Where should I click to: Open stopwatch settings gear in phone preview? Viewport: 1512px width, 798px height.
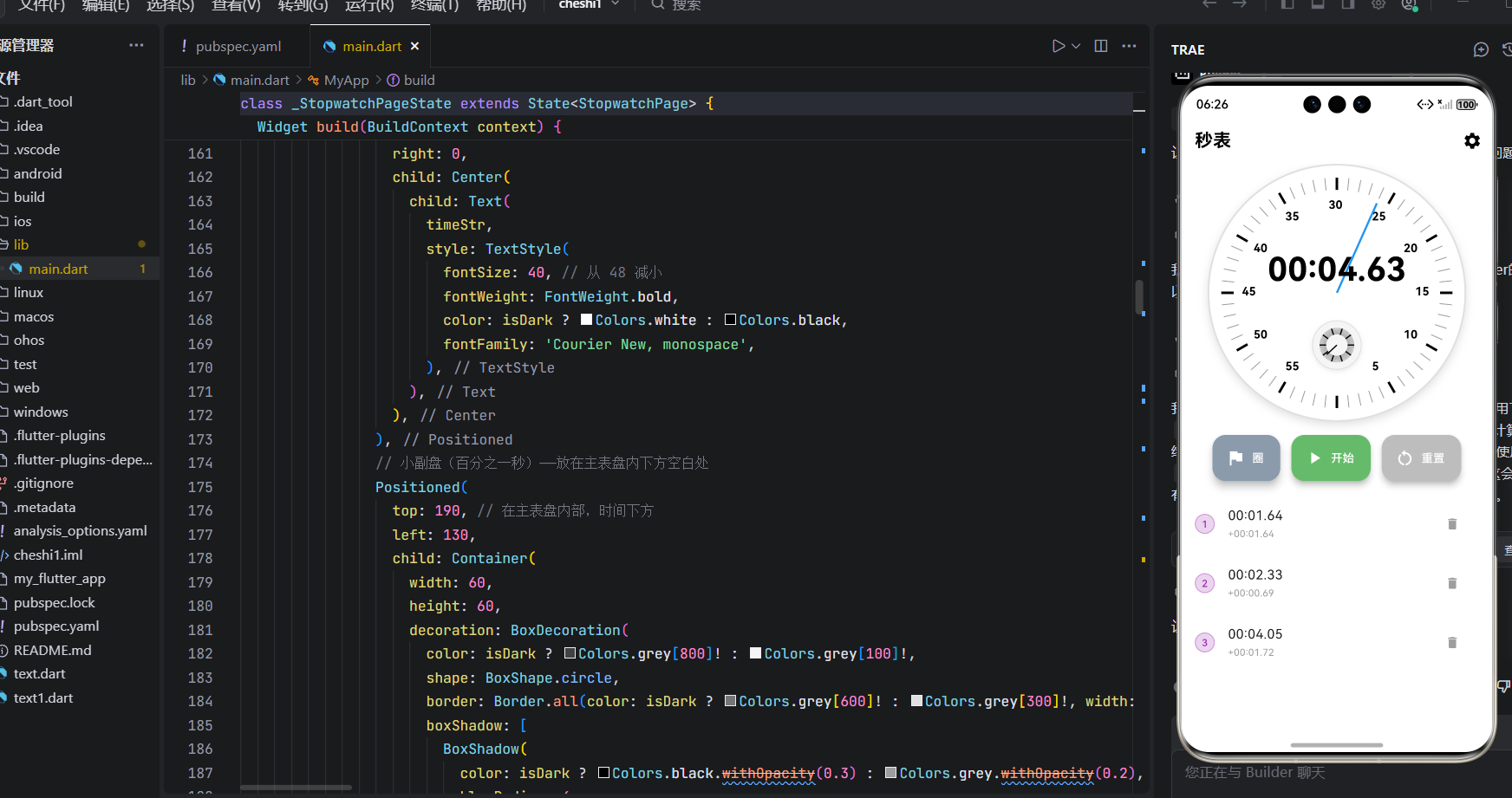click(x=1472, y=140)
